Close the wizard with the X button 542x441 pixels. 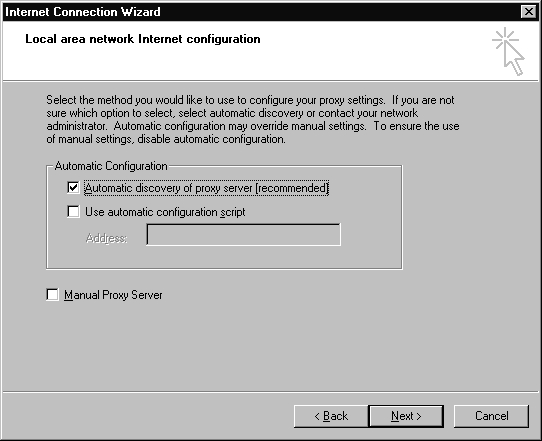[x=529, y=12]
